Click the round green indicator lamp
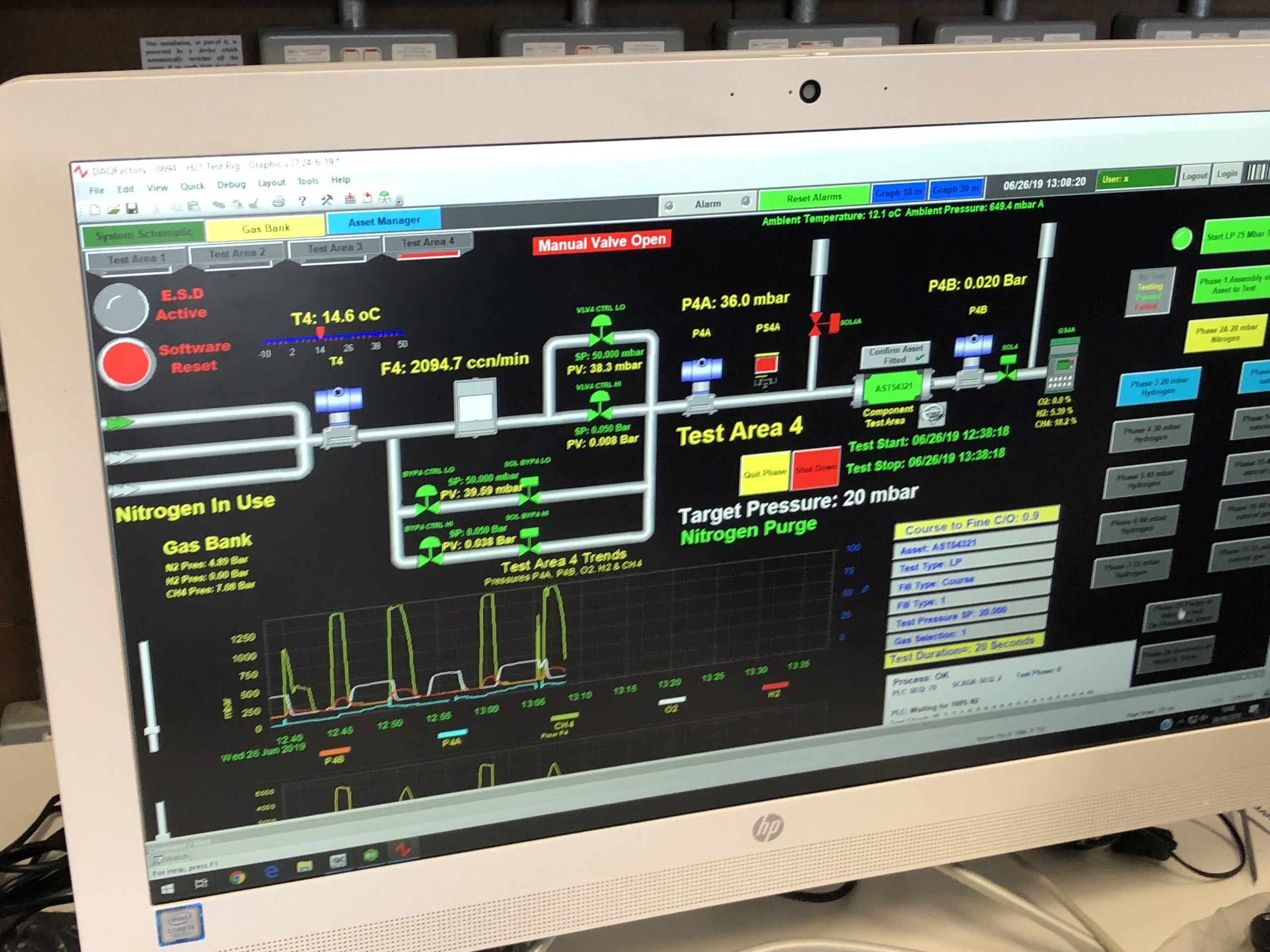 [1181, 238]
